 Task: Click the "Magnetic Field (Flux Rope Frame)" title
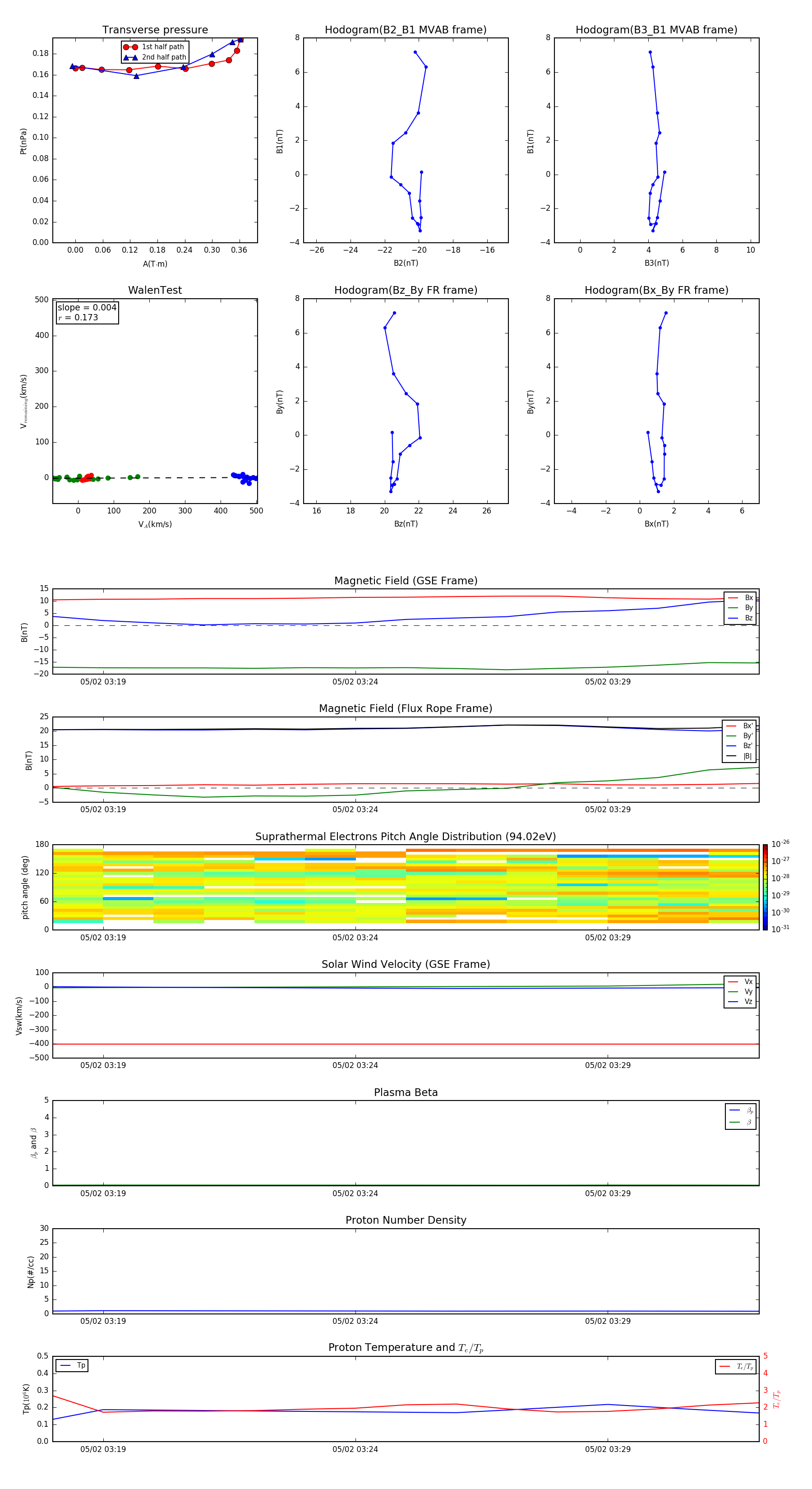pos(406,709)
